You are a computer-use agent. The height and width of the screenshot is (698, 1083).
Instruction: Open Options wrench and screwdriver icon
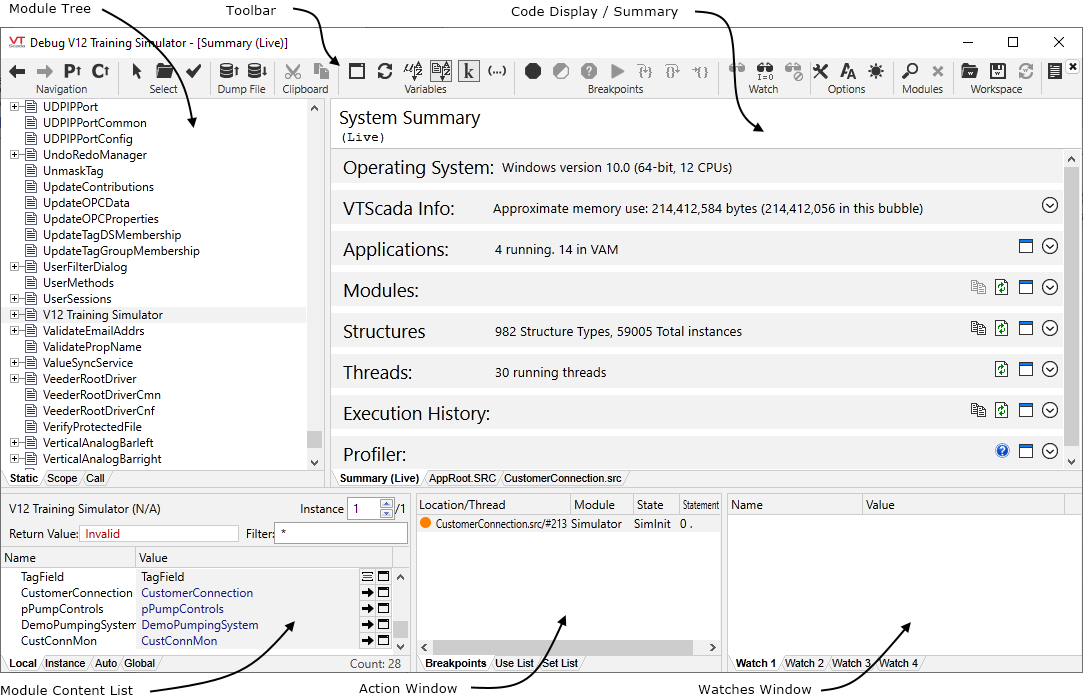pos(820,71)
